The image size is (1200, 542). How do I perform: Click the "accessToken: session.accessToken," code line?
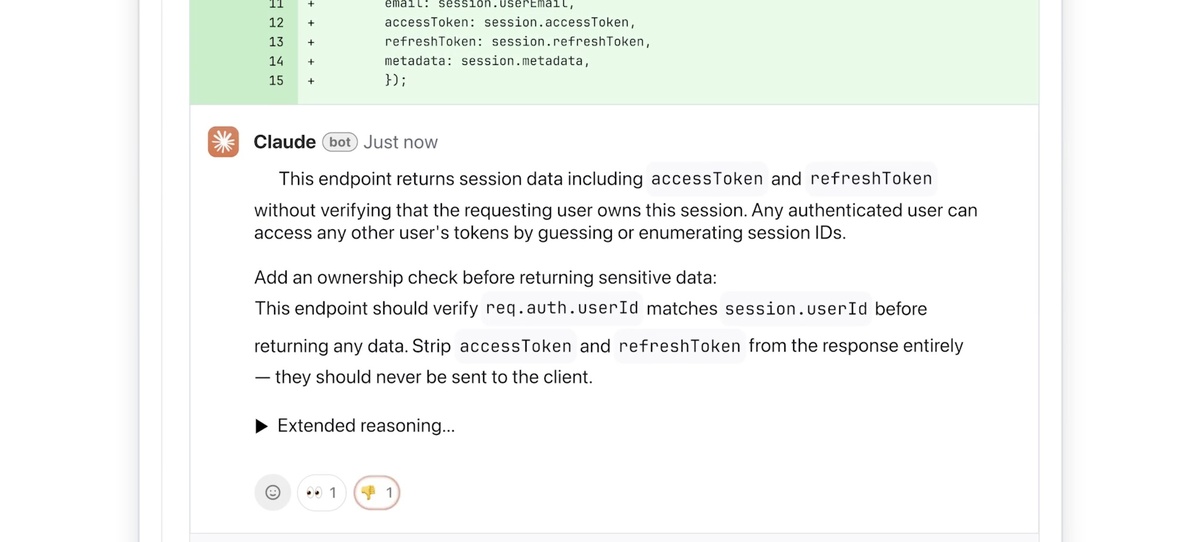click(510, 22)
